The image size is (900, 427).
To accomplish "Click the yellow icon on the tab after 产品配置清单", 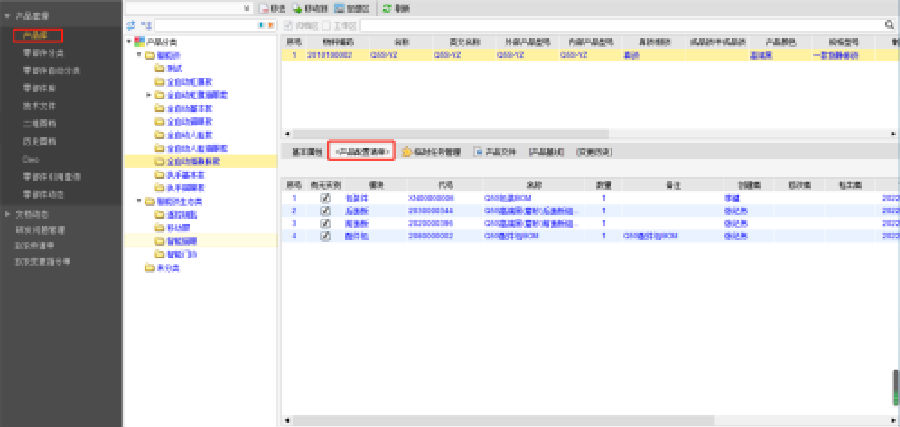I will tap(407, 152).
